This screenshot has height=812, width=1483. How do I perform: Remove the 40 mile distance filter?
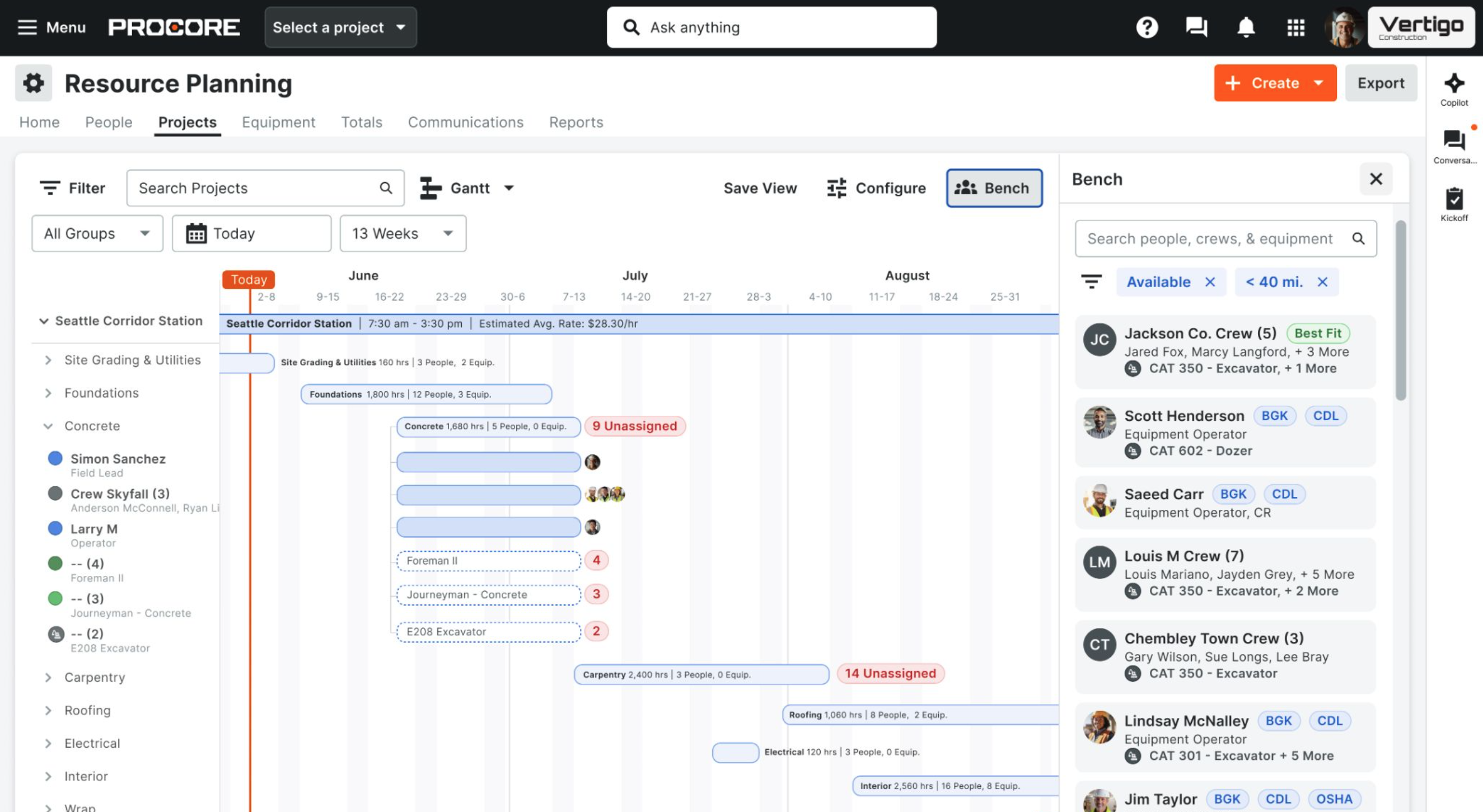point(1322,282)
